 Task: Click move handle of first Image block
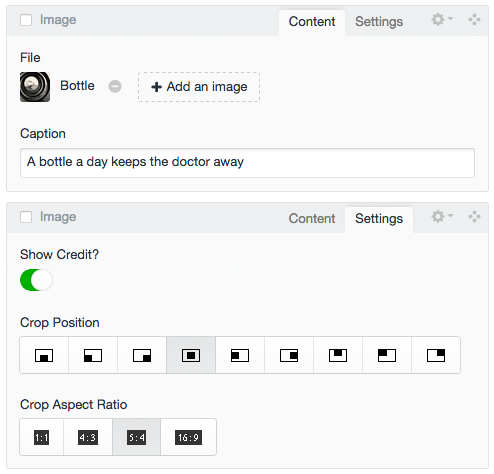474,20
